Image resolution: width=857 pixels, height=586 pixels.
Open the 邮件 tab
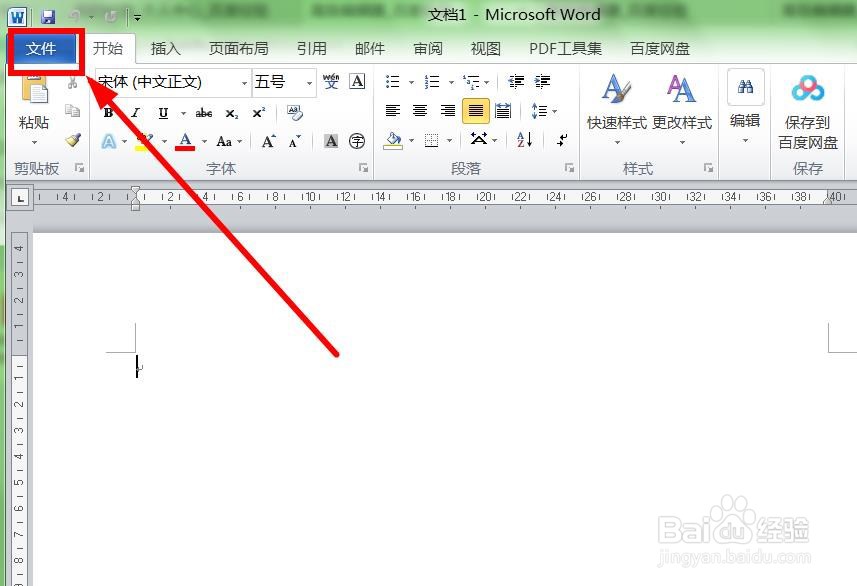point(369,49)
